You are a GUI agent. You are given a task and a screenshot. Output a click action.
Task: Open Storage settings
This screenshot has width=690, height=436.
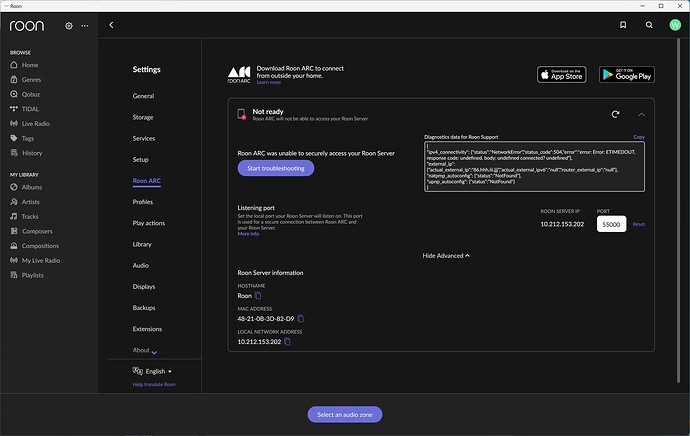click(x=143, y=117)
